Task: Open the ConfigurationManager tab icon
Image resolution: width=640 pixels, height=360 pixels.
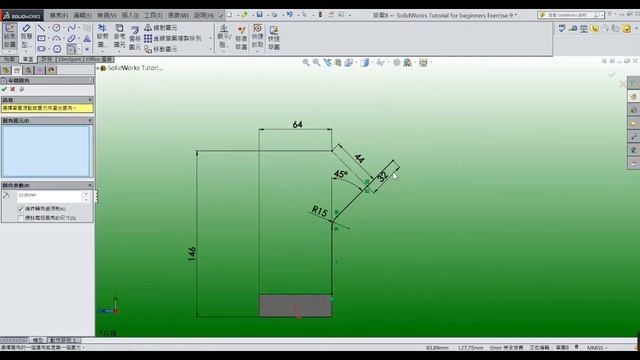Action: (x=28, y=70)
